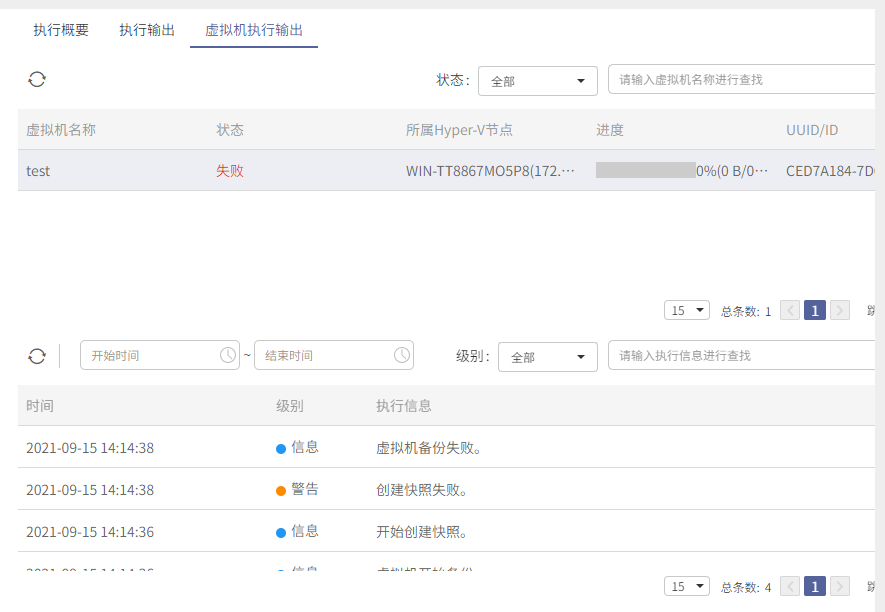
Task: Click the 状态 column header
Action: [x=230, y=130]
